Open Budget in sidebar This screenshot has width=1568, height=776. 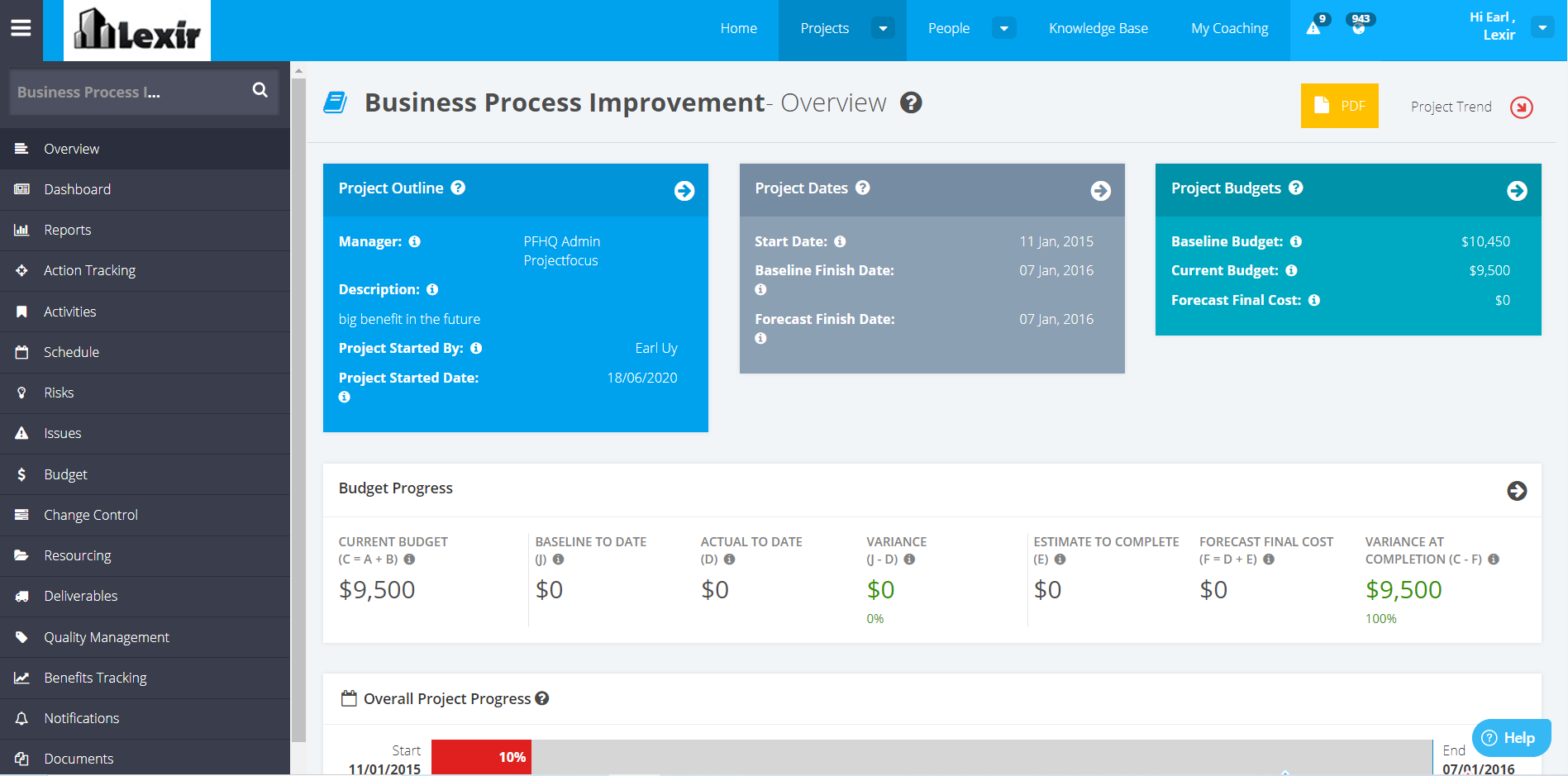[145, 474]
